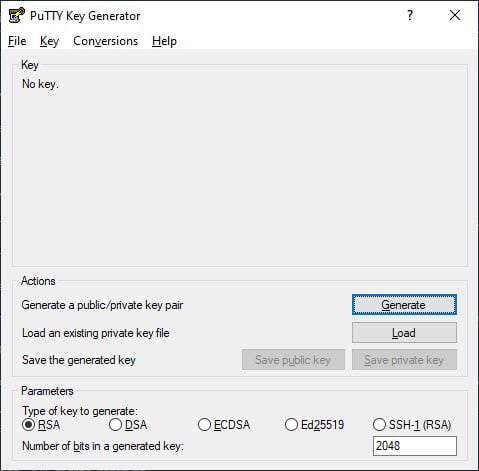
Task: Click the Save private key button
Action: 404,360
